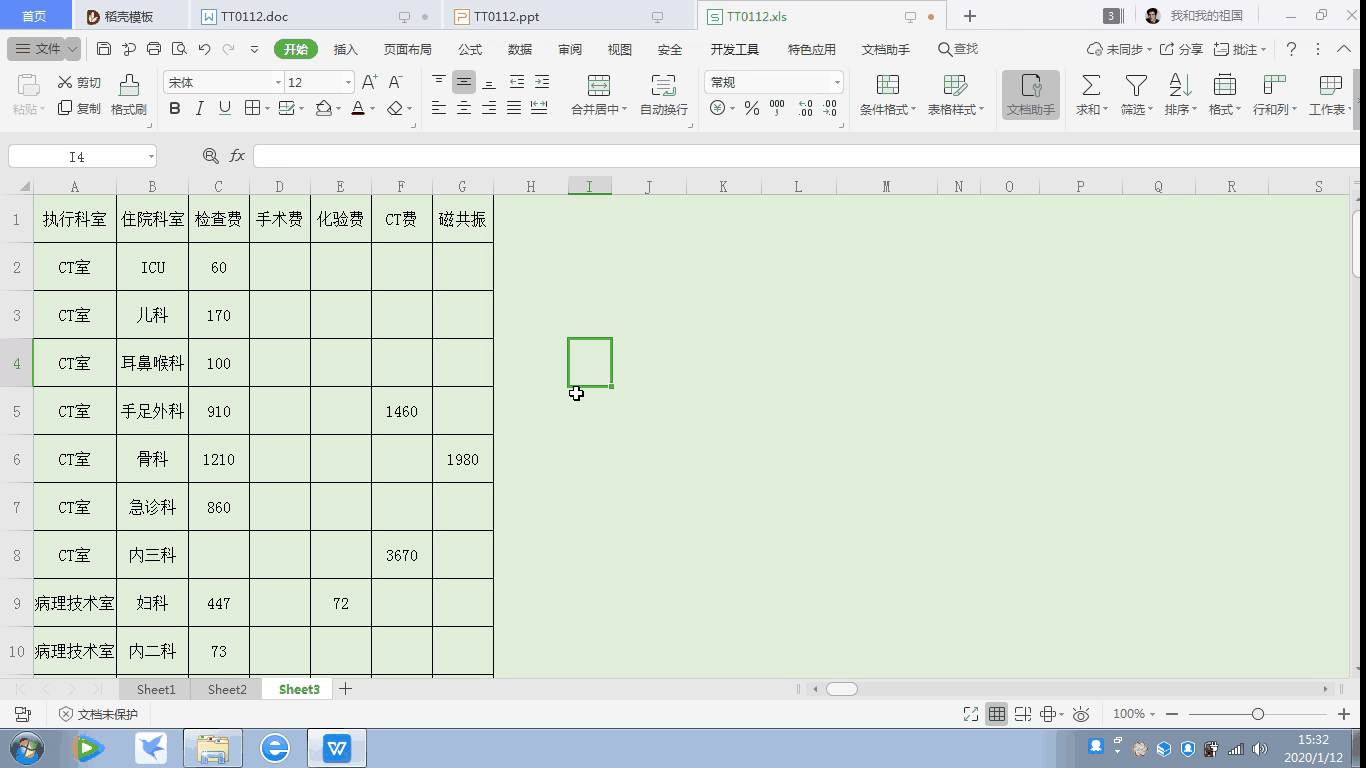Image resolution: width=1366 pixels, height=768 pixels.
Task: Click the 分享 share button
Action: (1181, 49)
